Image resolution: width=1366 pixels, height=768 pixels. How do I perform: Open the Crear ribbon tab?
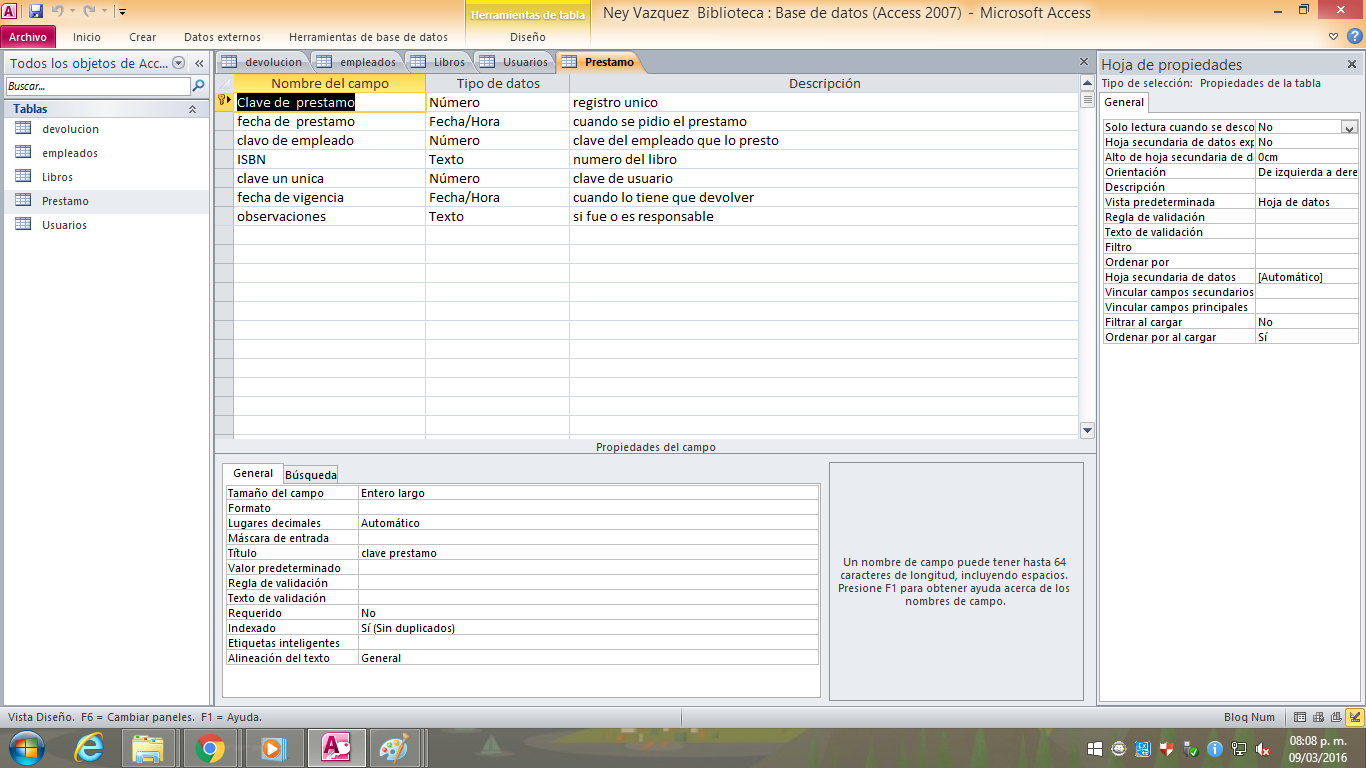point(142,37)
